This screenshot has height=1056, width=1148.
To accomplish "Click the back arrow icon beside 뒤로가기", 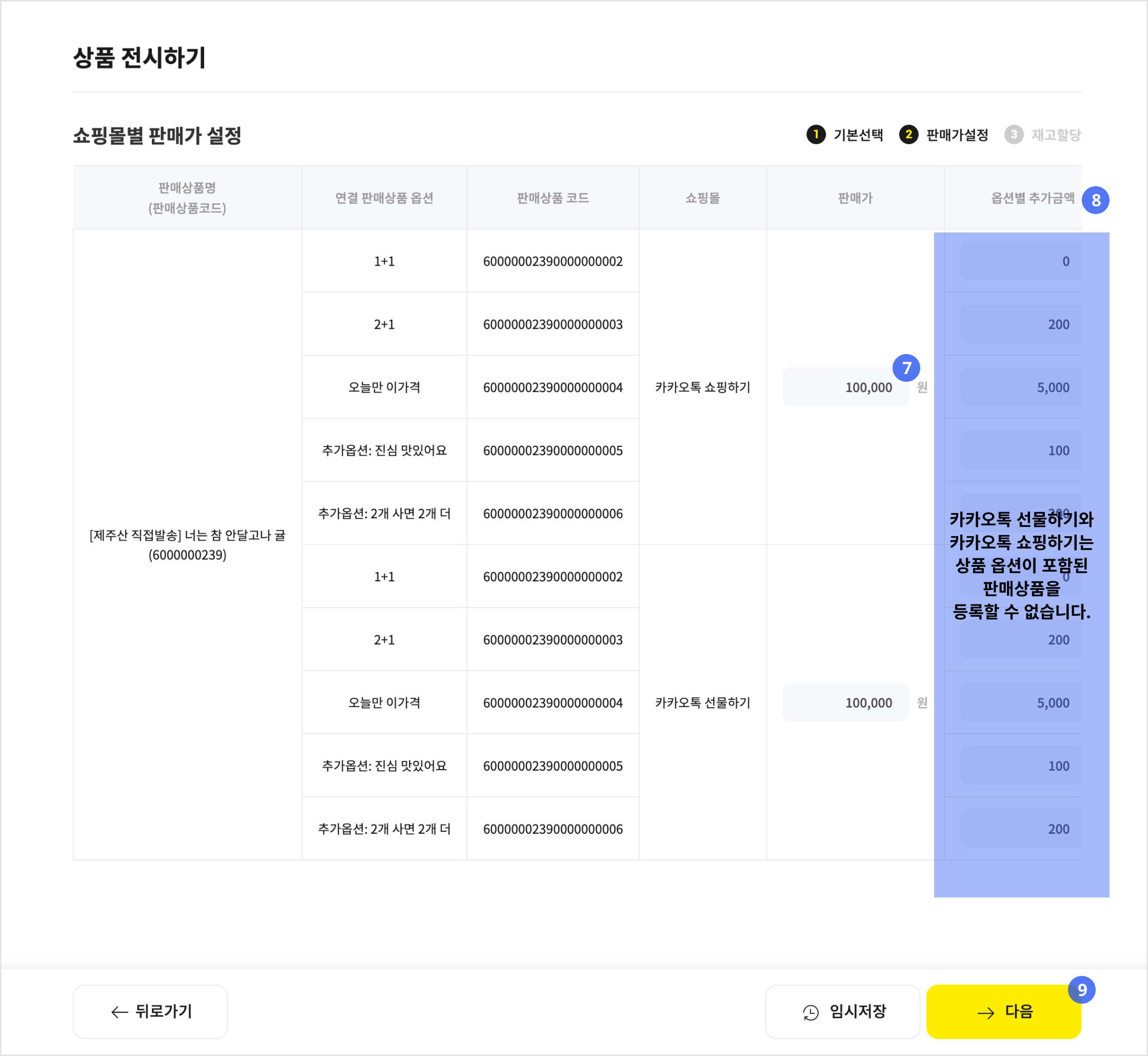I will point(120,1012).
